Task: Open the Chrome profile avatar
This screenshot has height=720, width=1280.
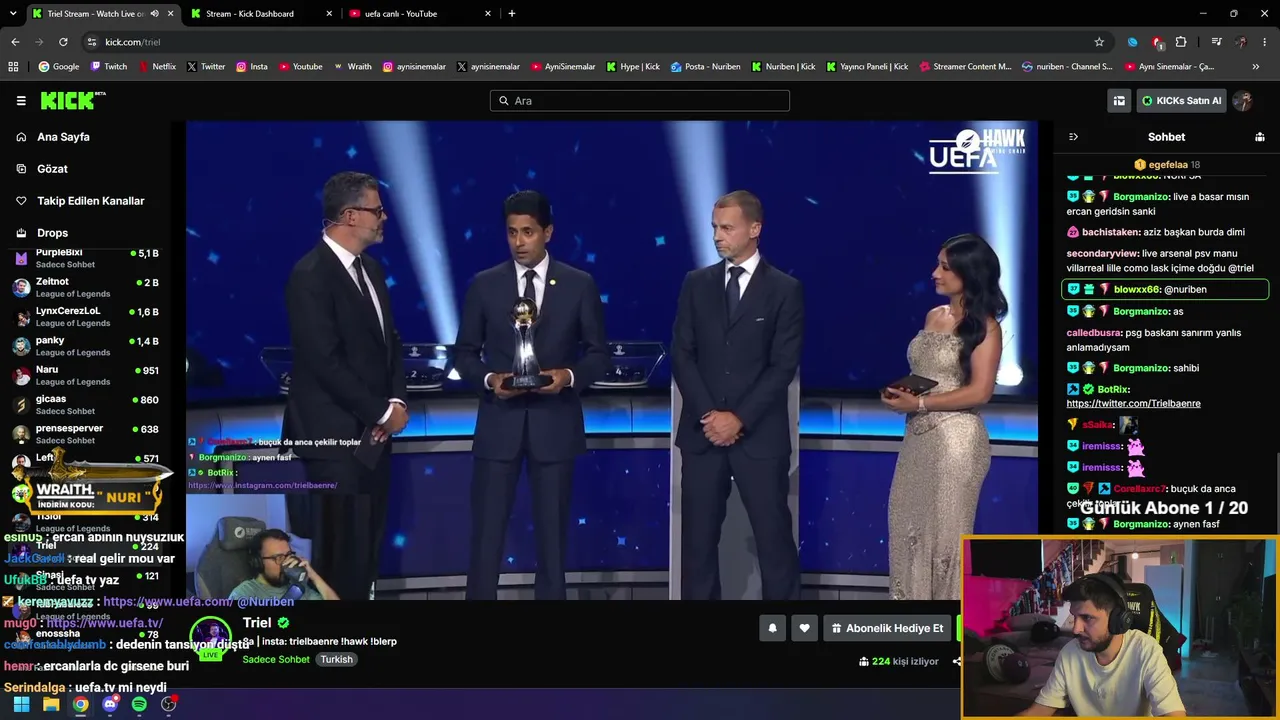Action: pos(1241,42)
